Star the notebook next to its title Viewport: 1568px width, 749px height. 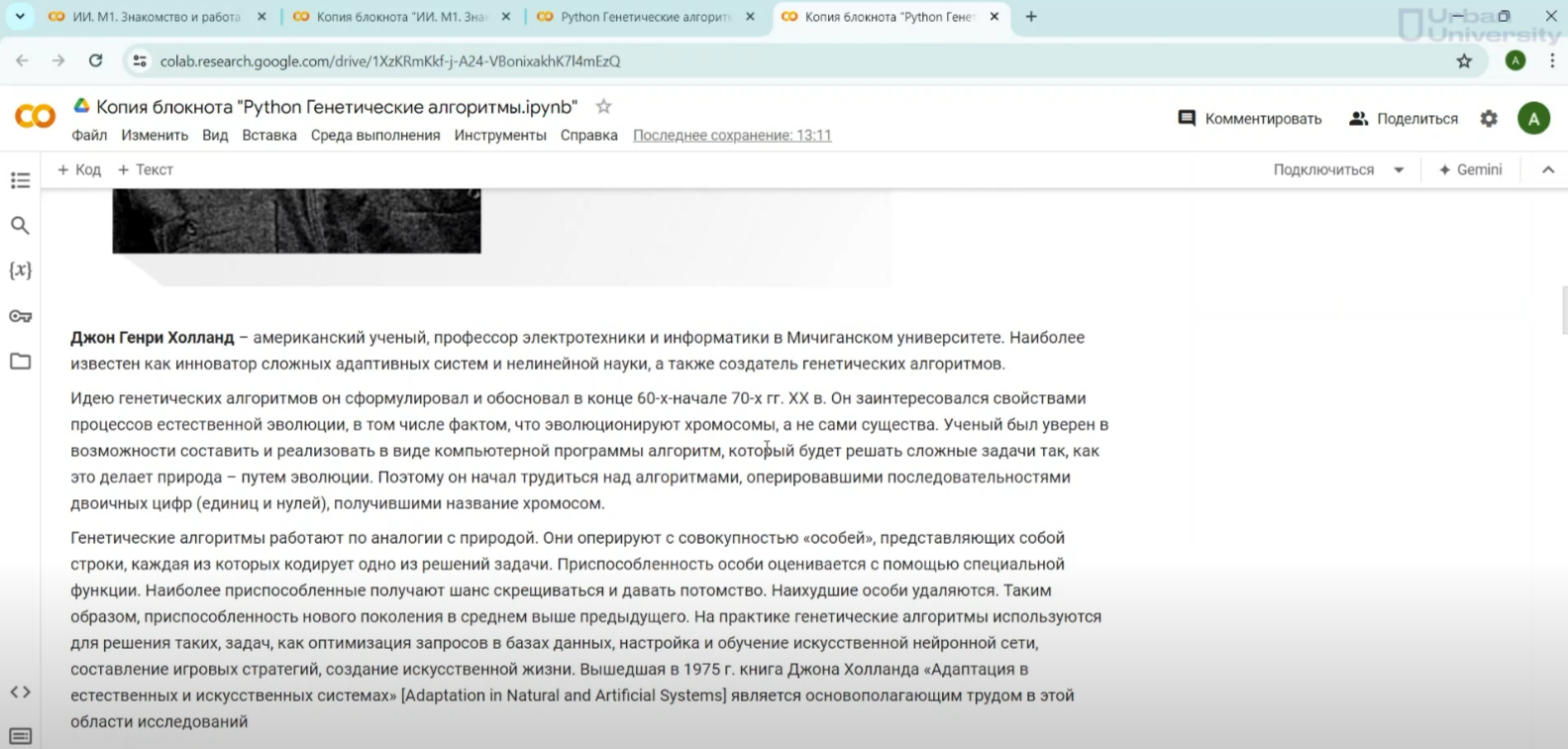tap(603, 106)
